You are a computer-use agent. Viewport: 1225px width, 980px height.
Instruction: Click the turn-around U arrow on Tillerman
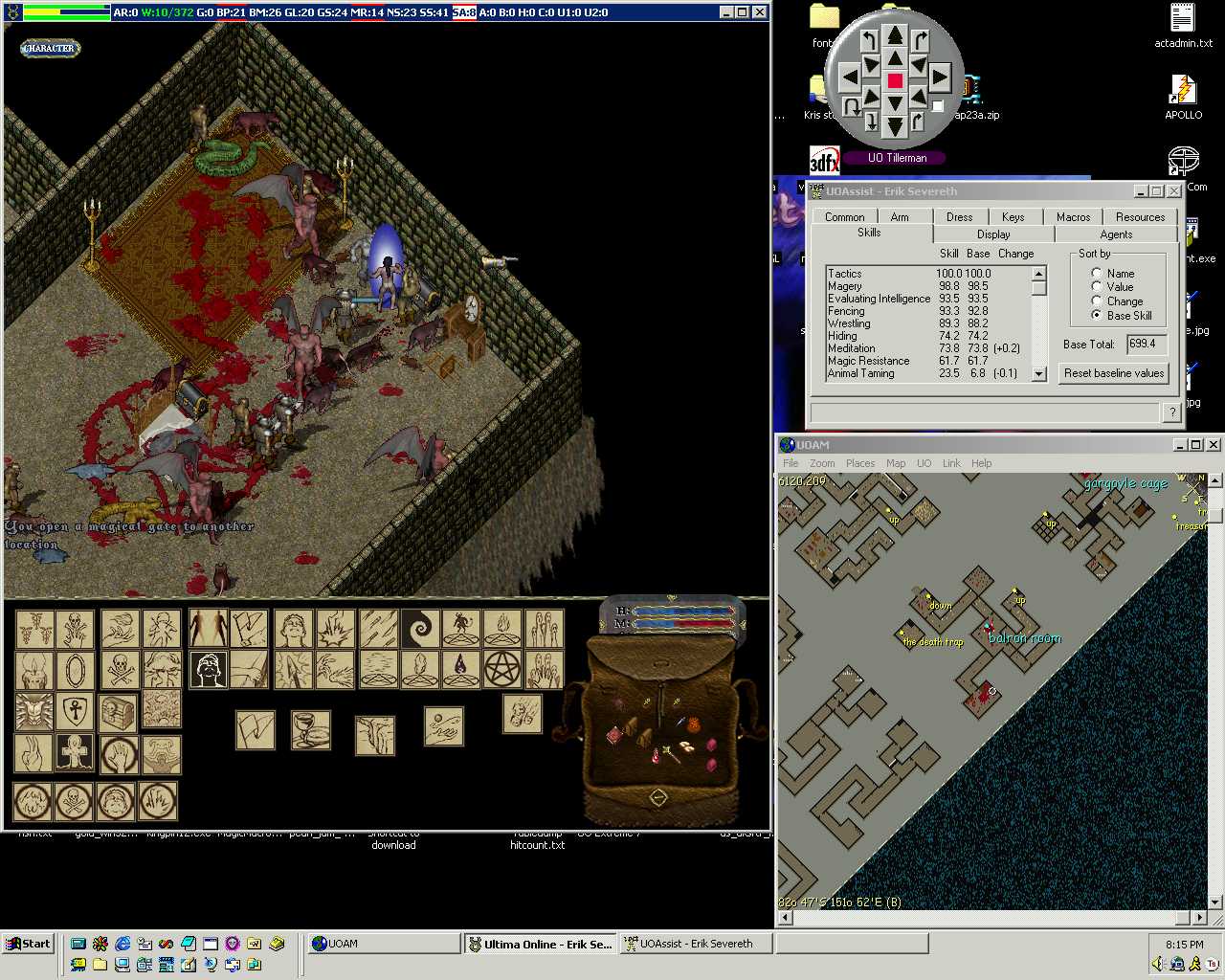click(x=851, y=106)
